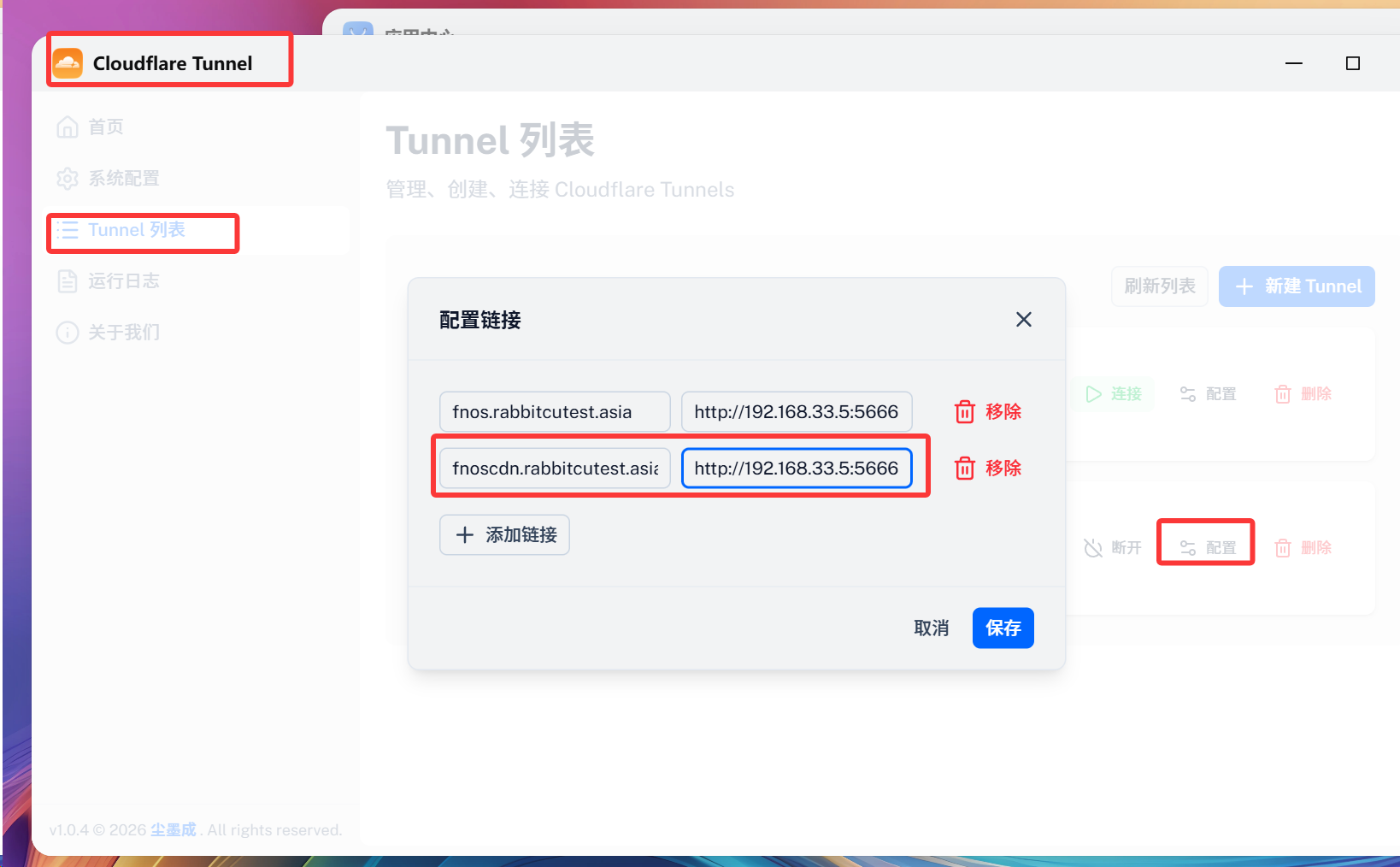Viewport: 1400px width, 867px height.
Task: Click trash icon for fnos.rabbitcutest.asia row
Action: coord(965,412)
